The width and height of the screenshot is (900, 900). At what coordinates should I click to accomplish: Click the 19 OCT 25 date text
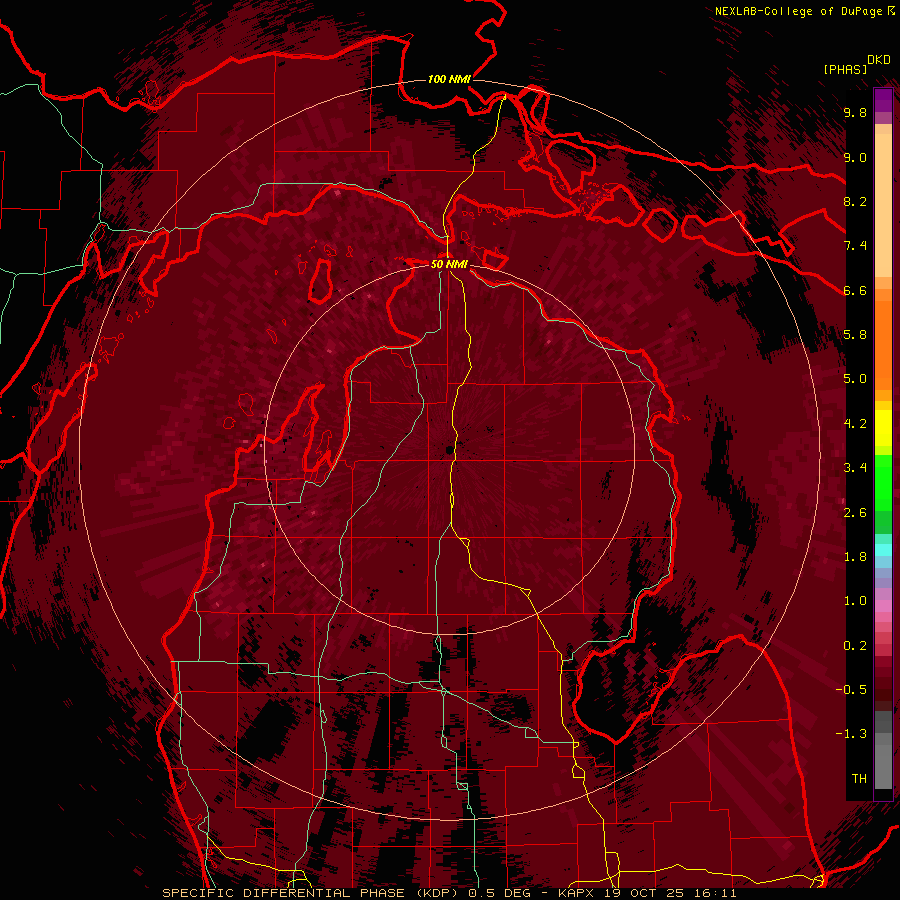click(x=643, y=893)
